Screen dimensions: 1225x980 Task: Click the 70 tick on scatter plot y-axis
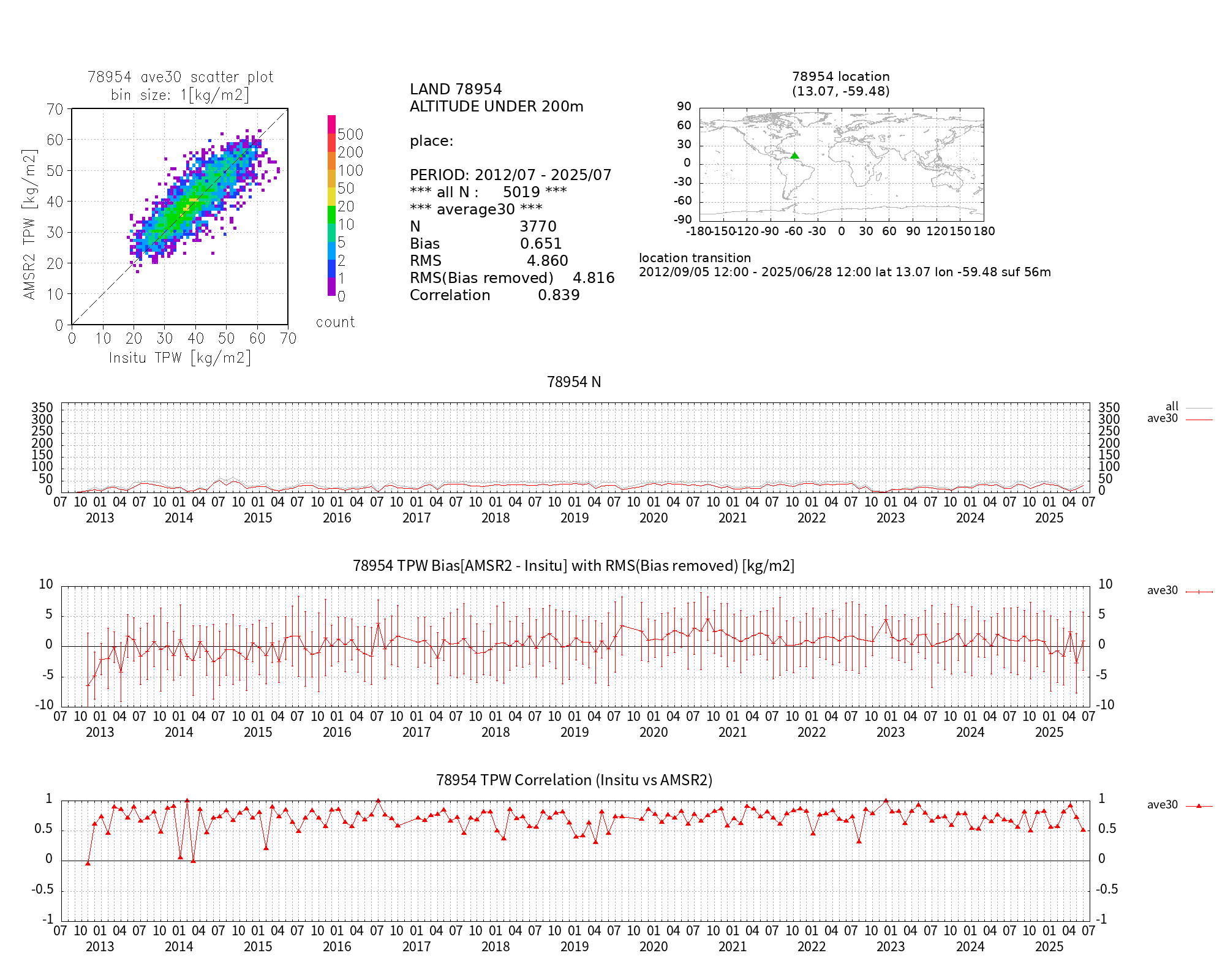tap(55, 109)
